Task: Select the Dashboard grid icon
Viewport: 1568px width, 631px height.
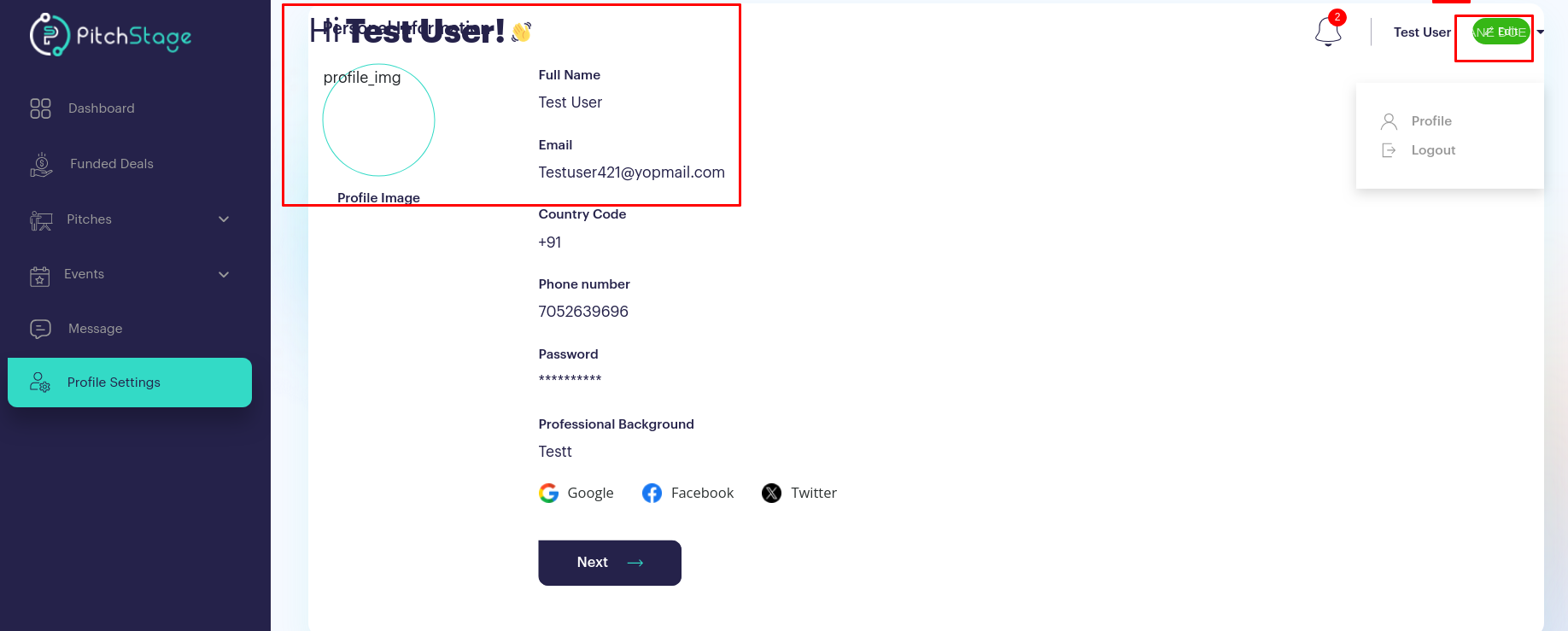Action: [x=40, y=108]
